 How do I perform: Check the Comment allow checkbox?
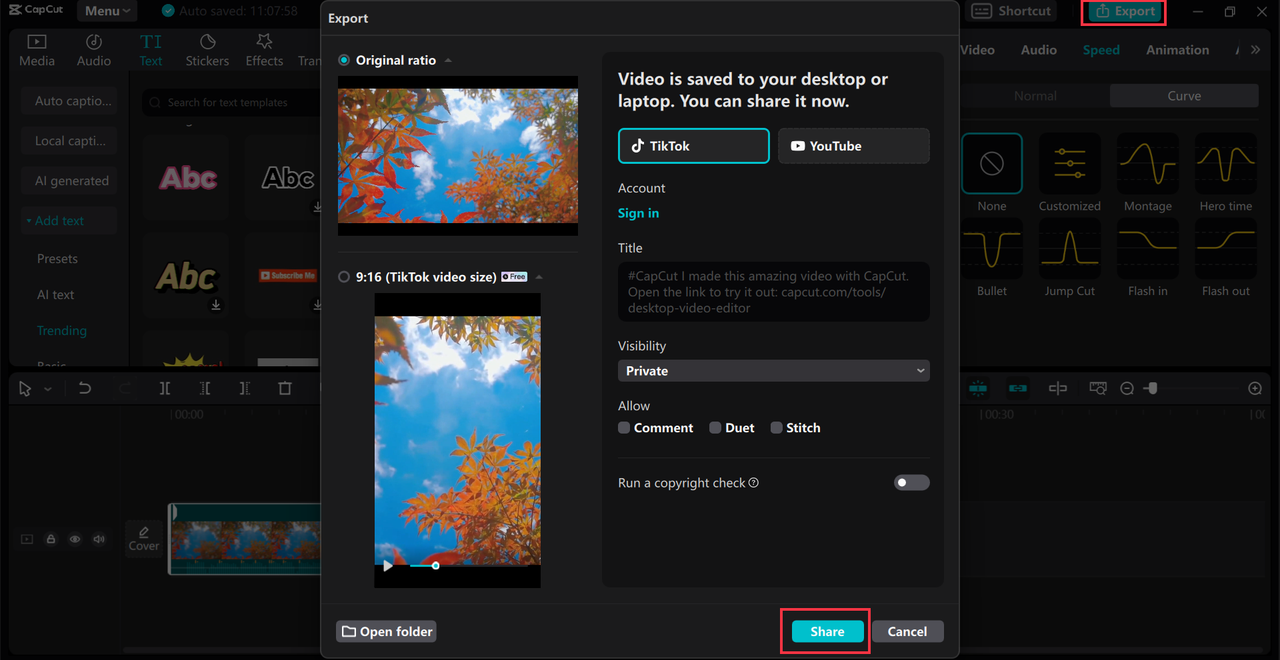(x=624, y=428)
